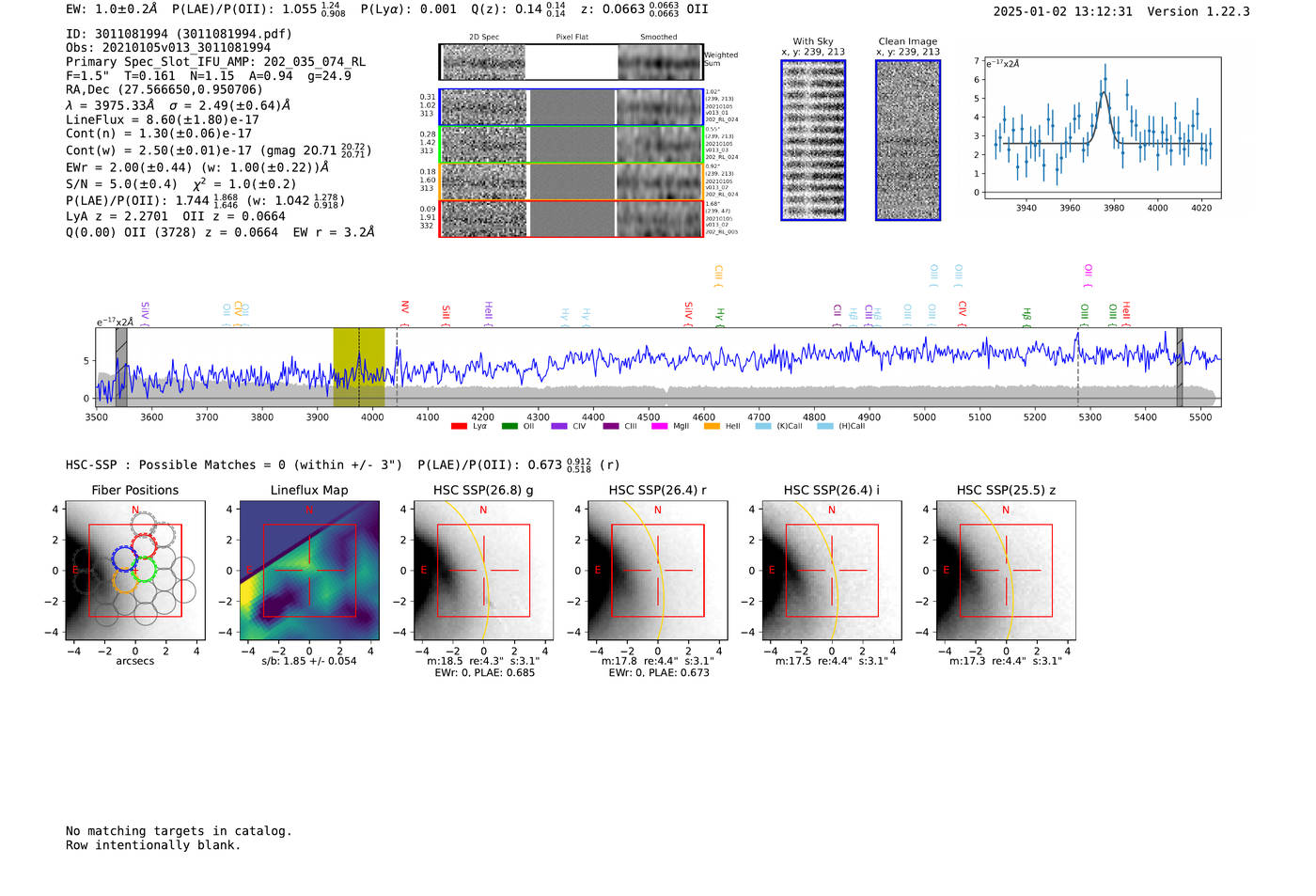This screenshot has height=896, width=1316.
Task: Select the blue-bordered 2D spectrum row
Action: coord(572,107)
